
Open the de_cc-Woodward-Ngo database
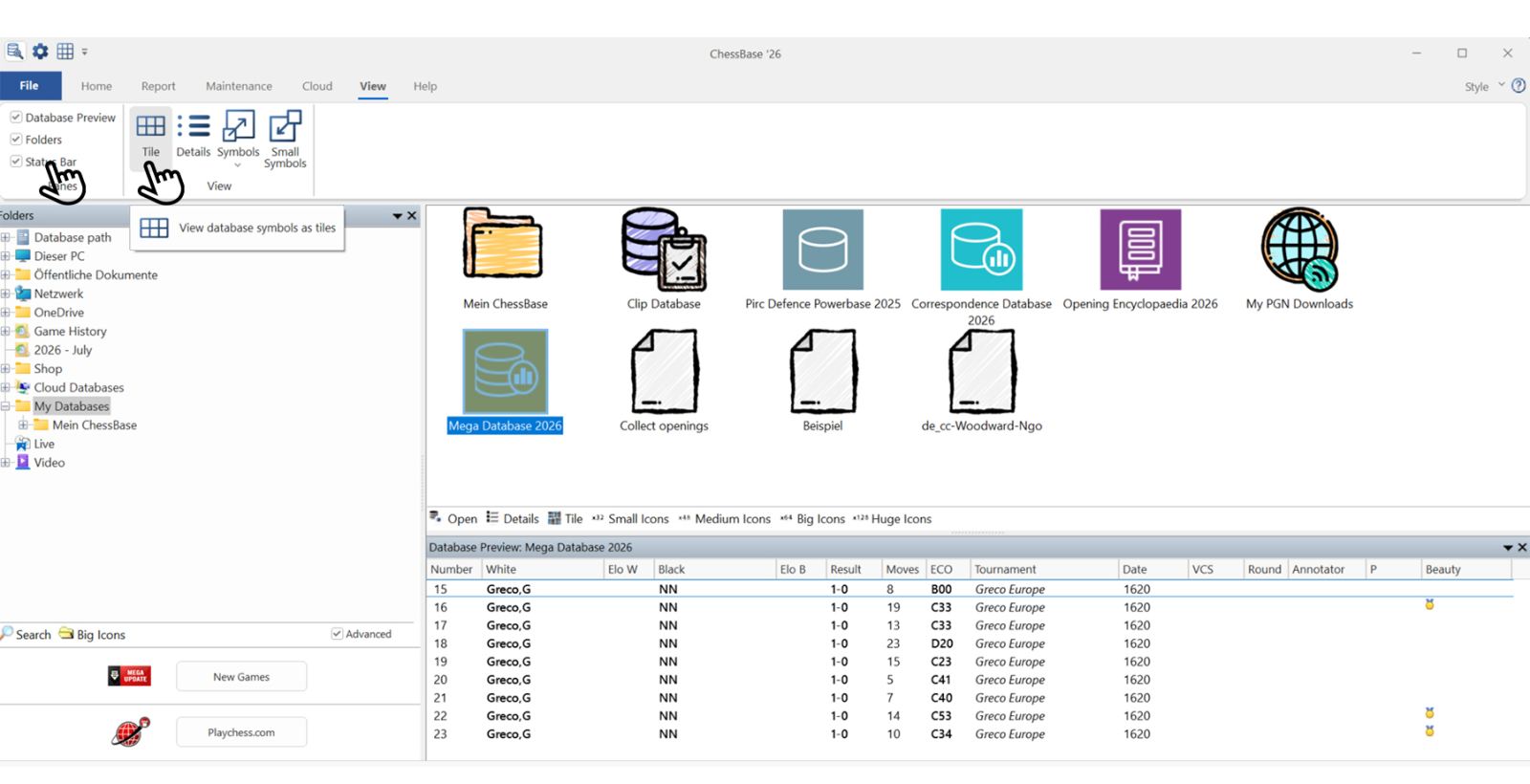click(x=982, y=371)
